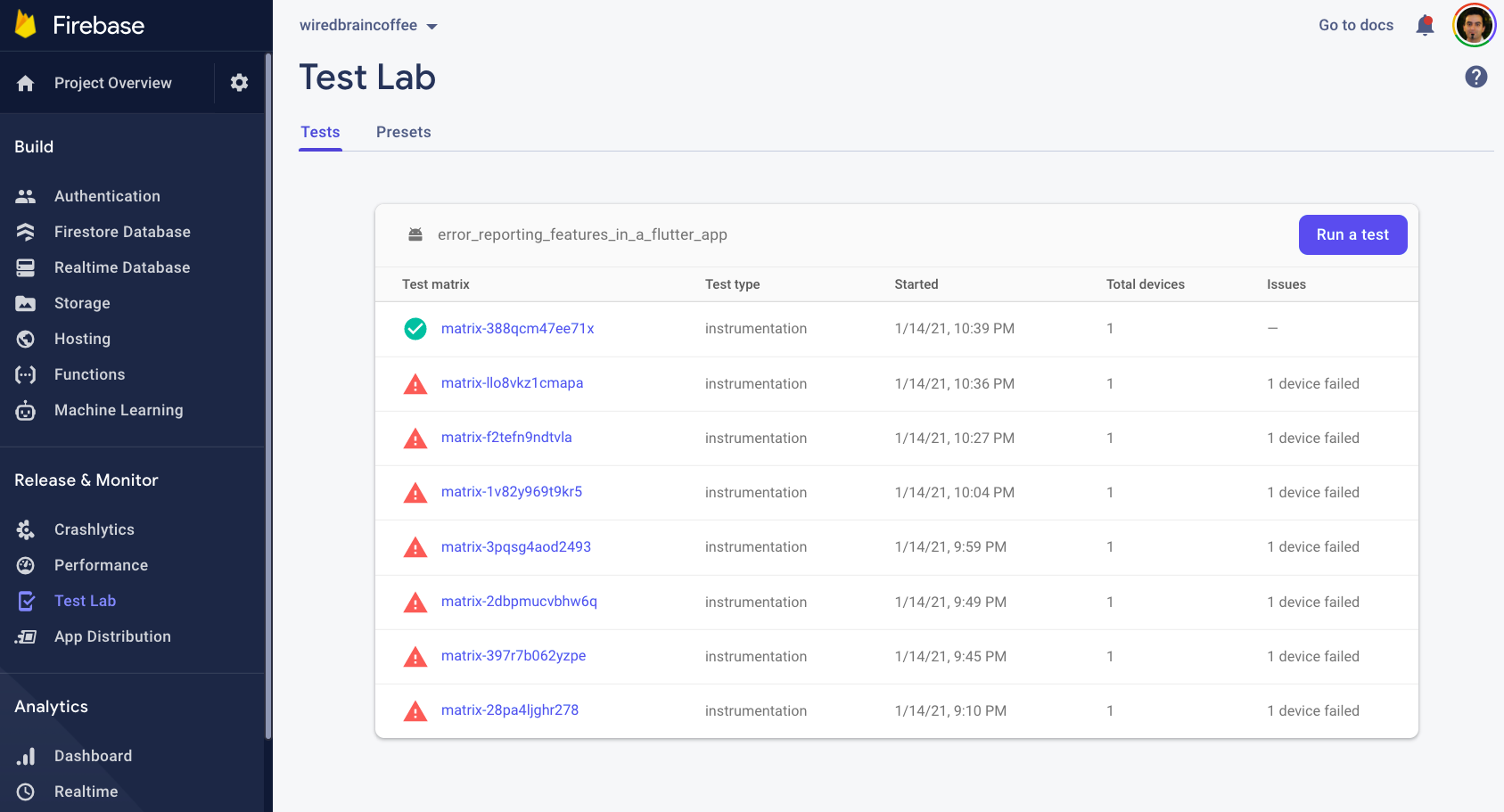
Task: Click the Dashboard bar chart icon
Action: (x=26, y=756)
